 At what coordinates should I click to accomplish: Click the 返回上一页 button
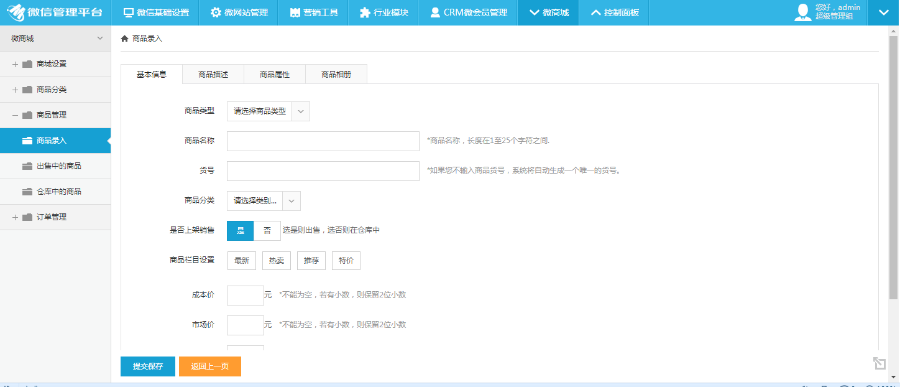(210, 366)
